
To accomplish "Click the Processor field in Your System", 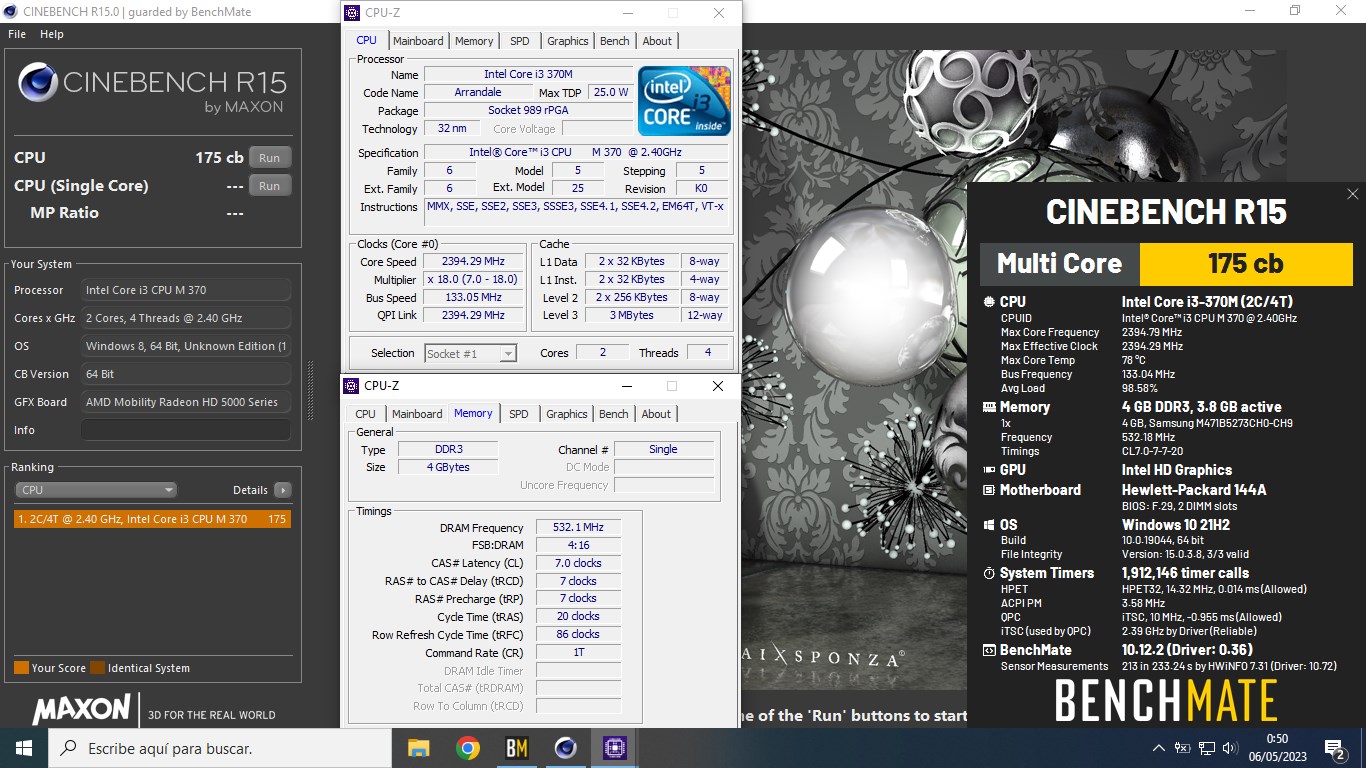I will [x=186, y=290].
